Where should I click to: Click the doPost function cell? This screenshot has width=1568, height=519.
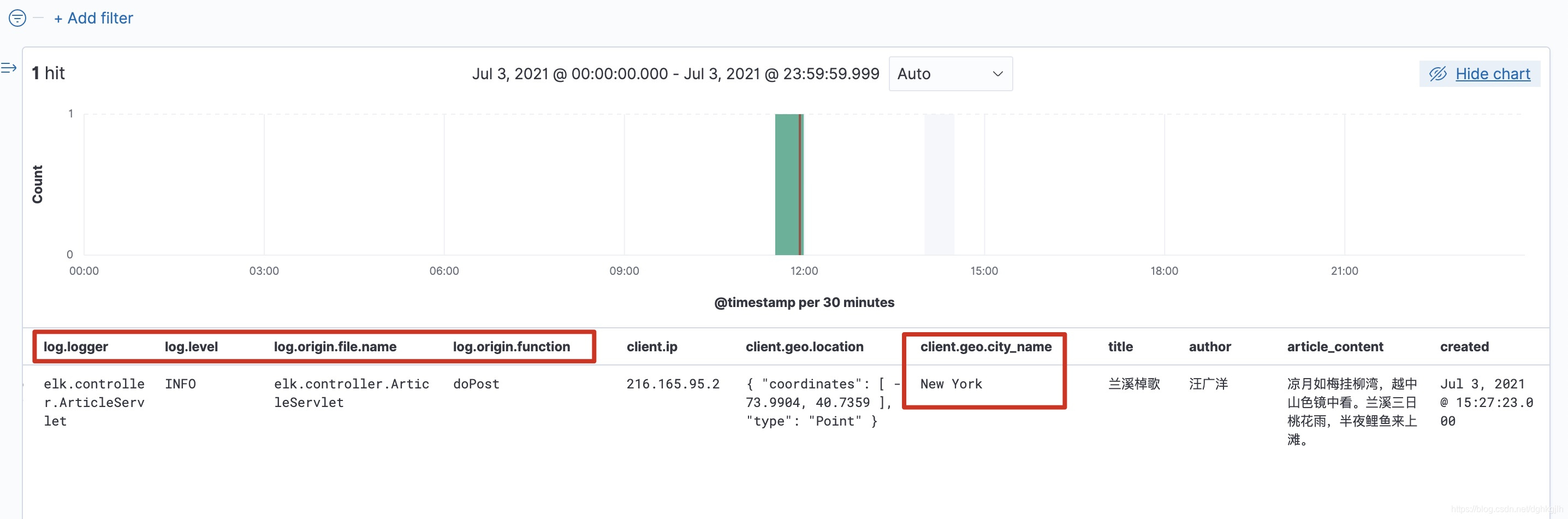(476, 384)
